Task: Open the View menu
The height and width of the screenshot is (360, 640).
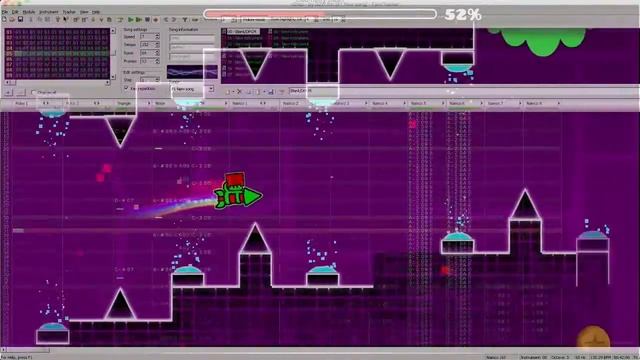Action: click(x=84, y=12)
